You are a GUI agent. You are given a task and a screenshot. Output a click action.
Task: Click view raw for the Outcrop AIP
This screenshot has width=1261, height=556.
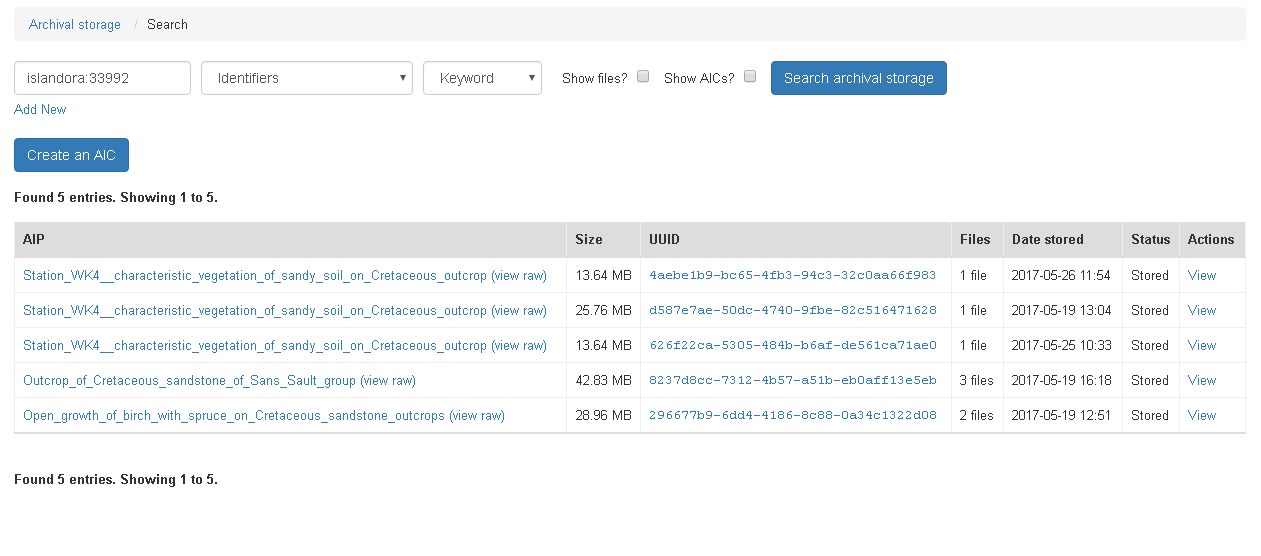point(388,380)
